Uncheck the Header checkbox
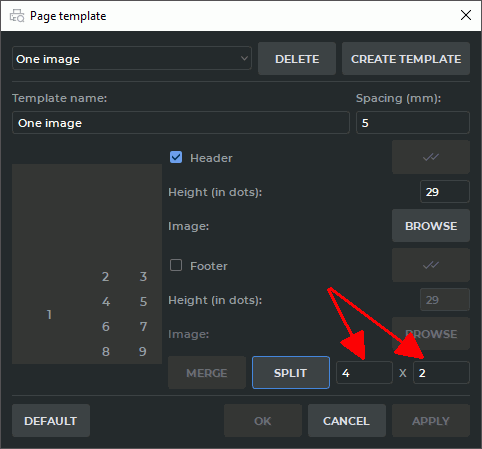The image size is (482, 449). 176,157
